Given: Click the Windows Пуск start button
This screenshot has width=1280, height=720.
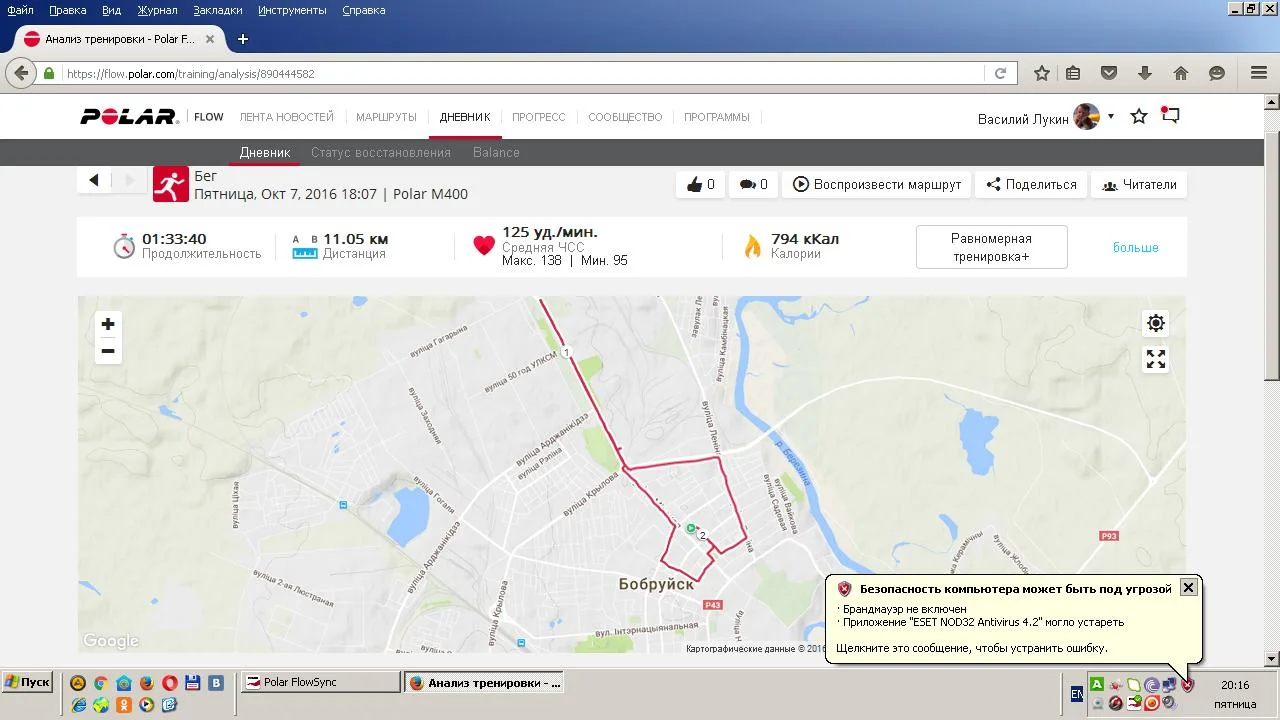Looking at the screenshot, I should pos(27,682).
